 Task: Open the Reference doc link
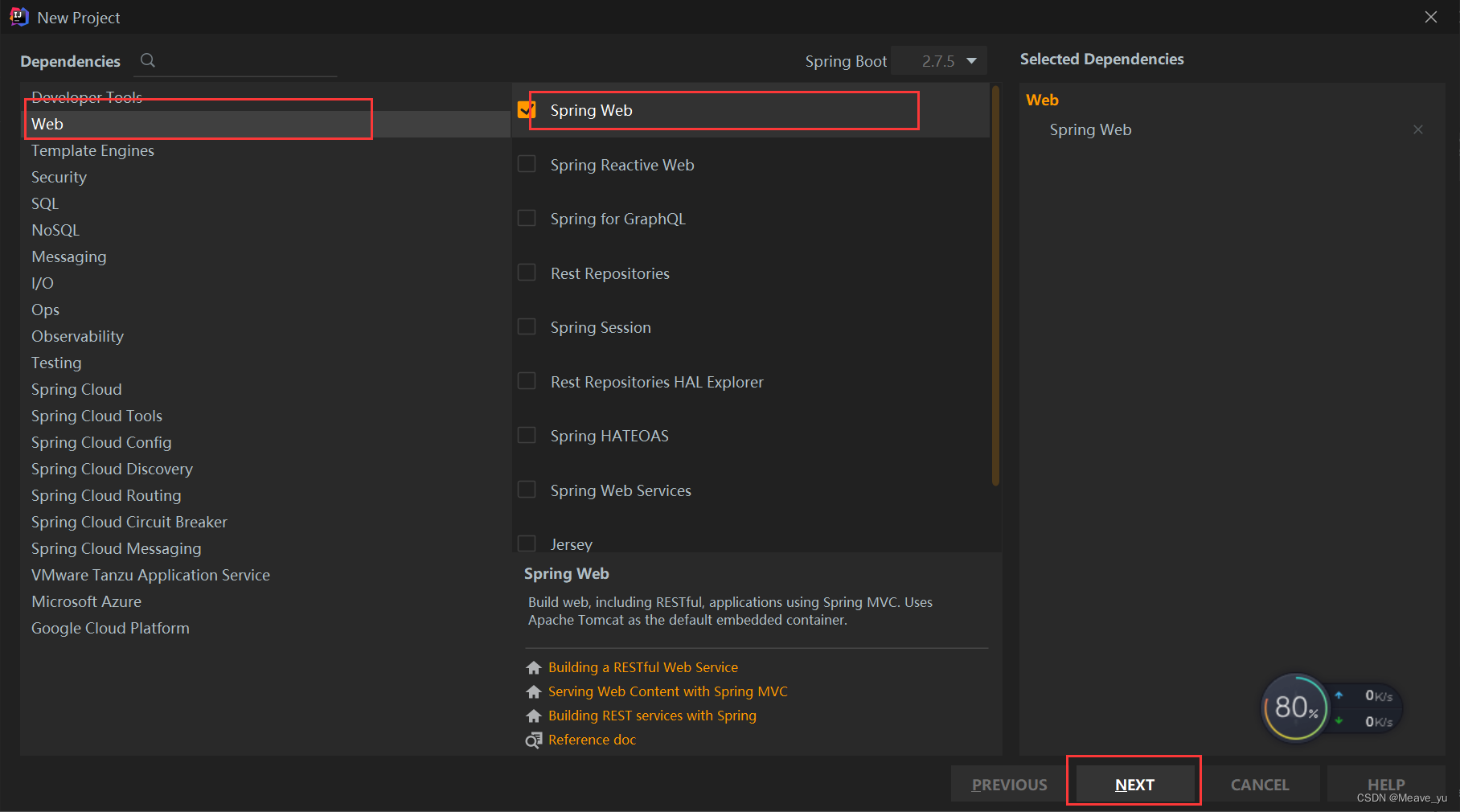(592, 740)
